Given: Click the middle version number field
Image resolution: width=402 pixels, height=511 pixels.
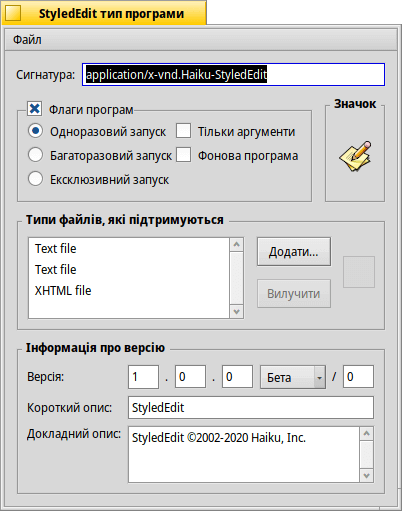Looking at the screenshot, I should [x=190, y=377].
